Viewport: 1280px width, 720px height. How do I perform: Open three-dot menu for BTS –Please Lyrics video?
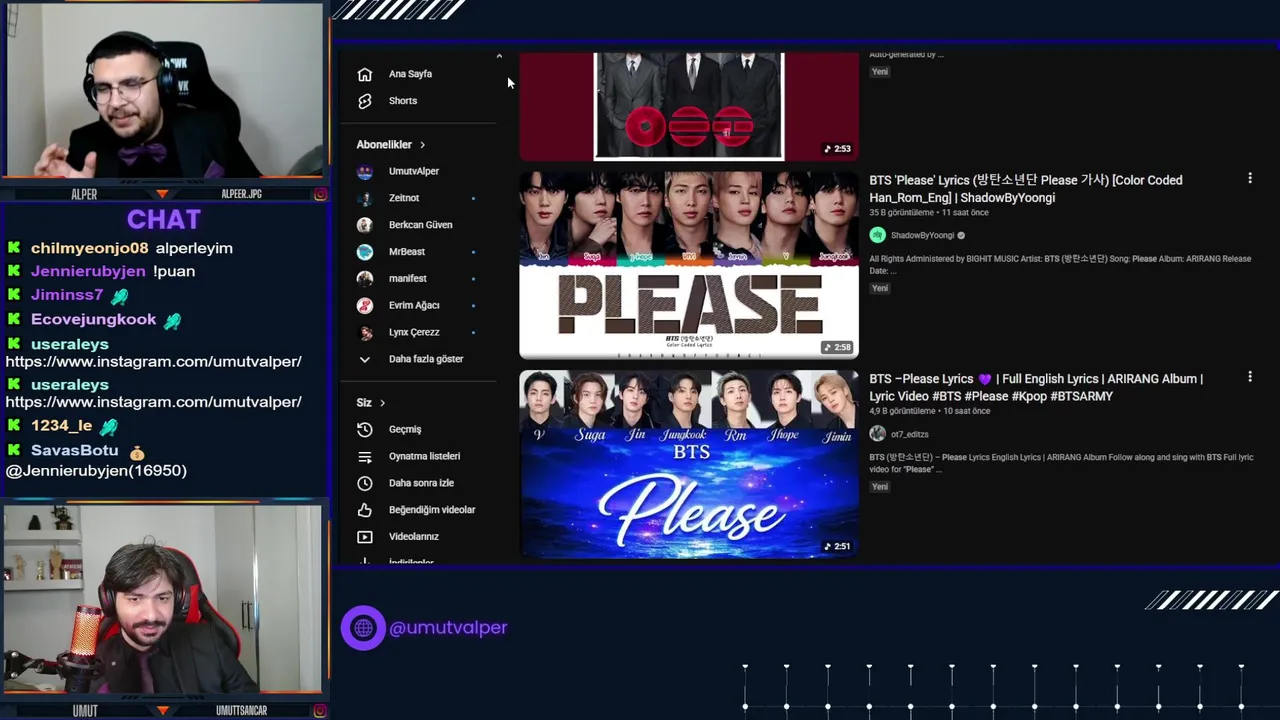tap(1249, 377)
